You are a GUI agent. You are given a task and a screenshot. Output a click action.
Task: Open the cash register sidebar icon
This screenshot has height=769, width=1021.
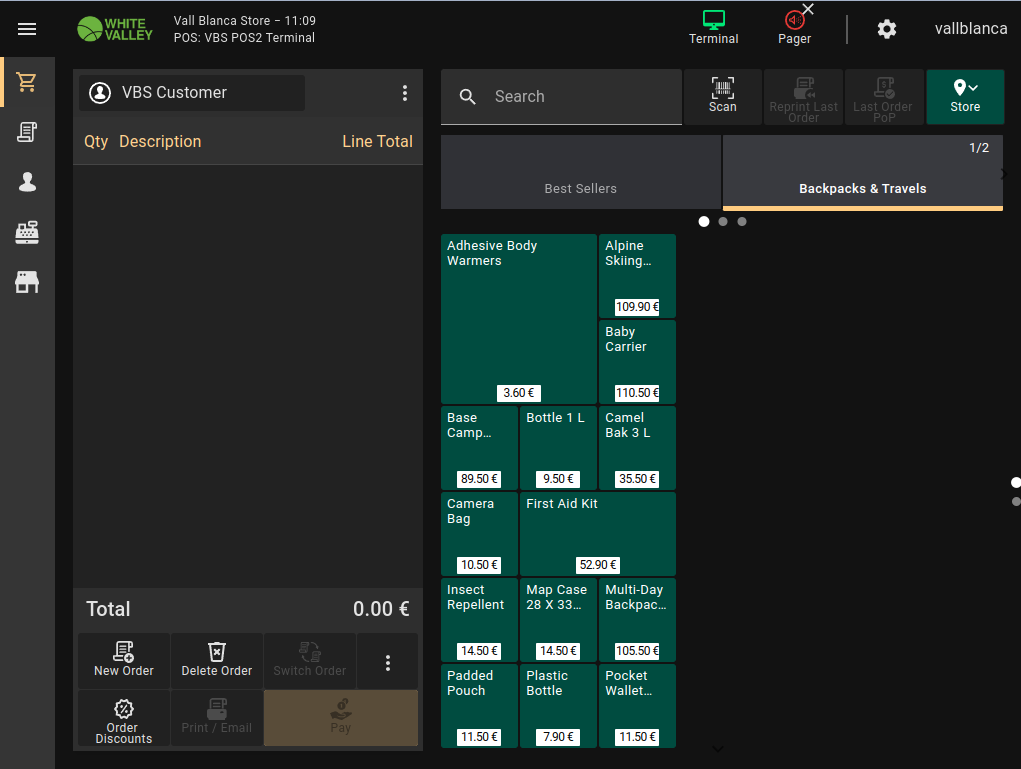pos(27,232)
